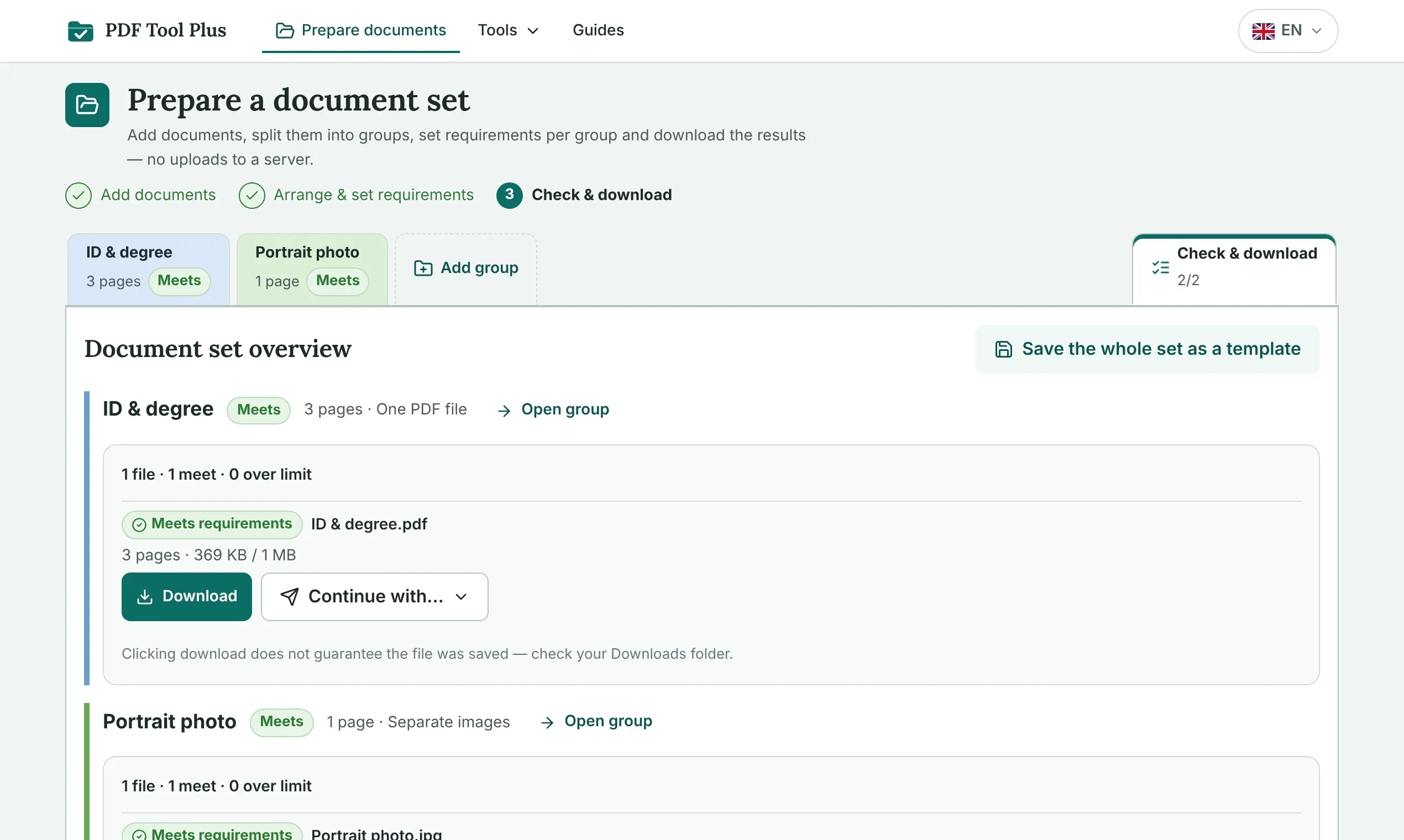
Task: Click the arrow icon before Portrait photo Open group
Action: pos(547,722)
